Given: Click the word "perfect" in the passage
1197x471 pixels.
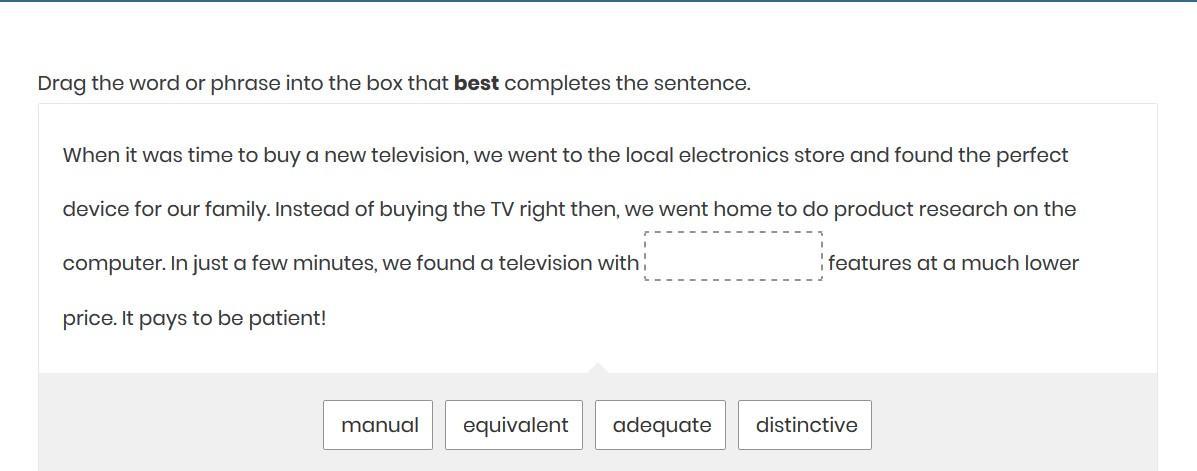Looking at the screenshot, I should coord(1032,156).
